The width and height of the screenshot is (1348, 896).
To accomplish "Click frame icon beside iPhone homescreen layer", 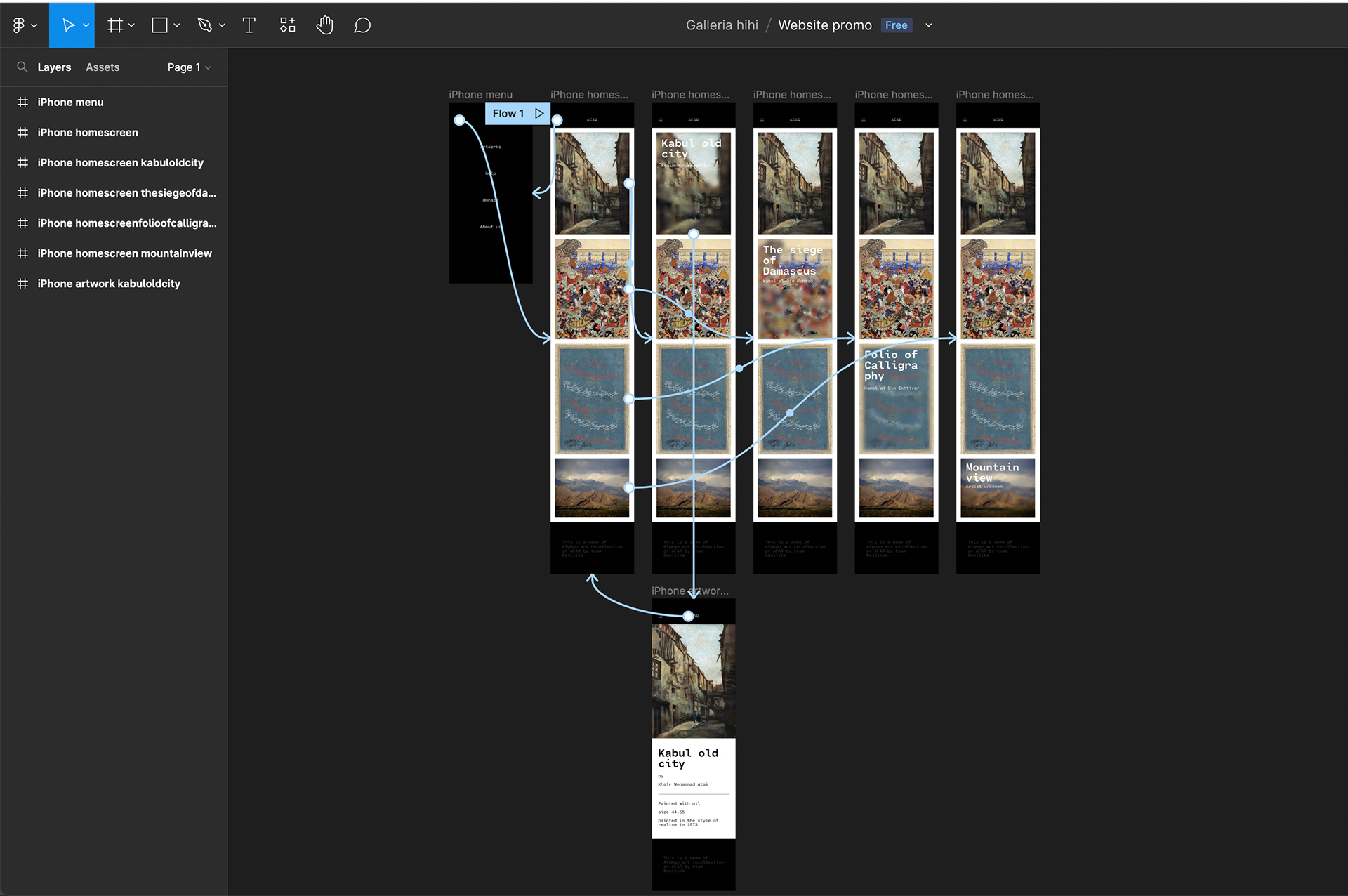I will [22, 133].
